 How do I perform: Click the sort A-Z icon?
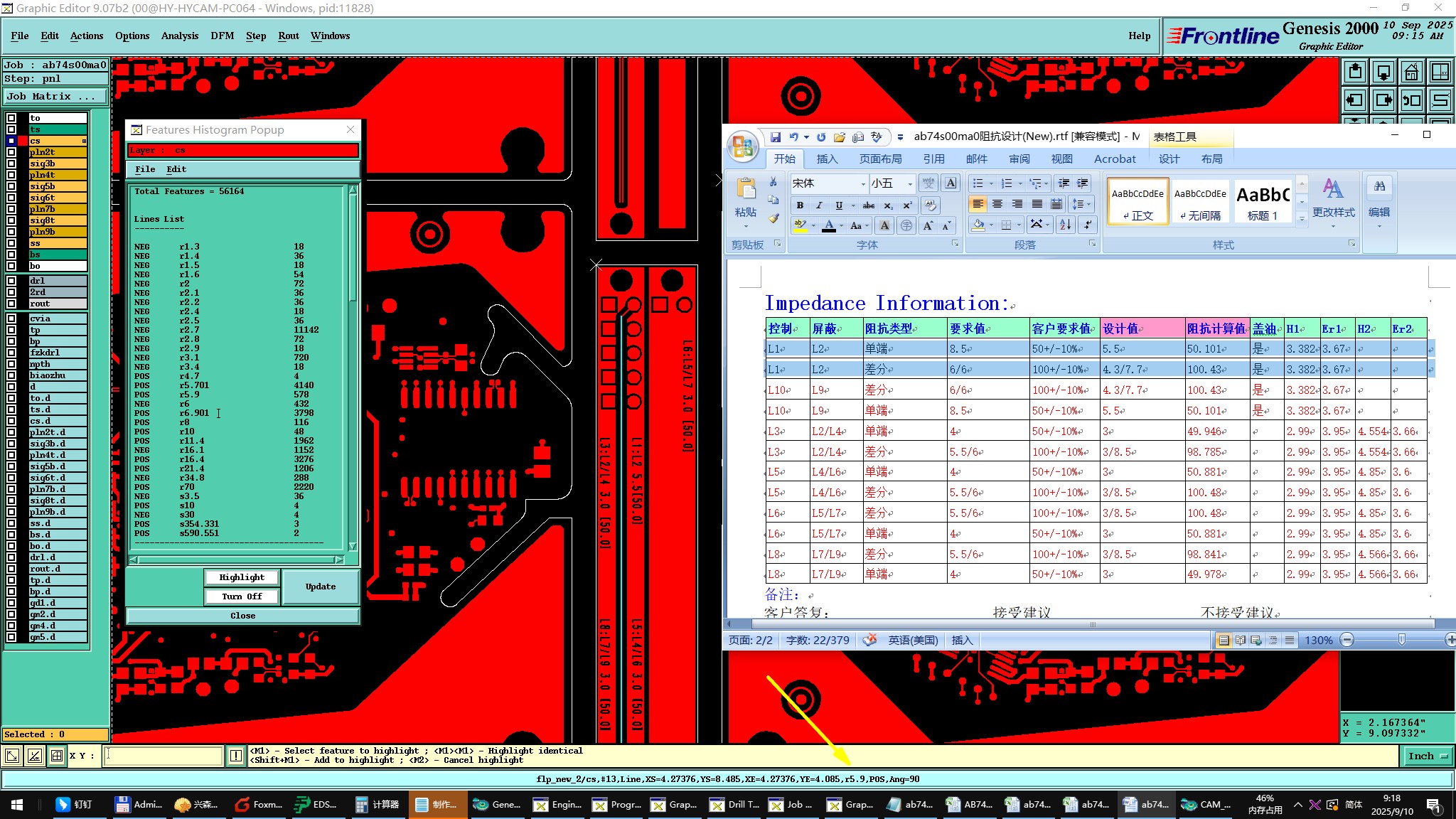pyautogui.click(x=1065, y=225)
